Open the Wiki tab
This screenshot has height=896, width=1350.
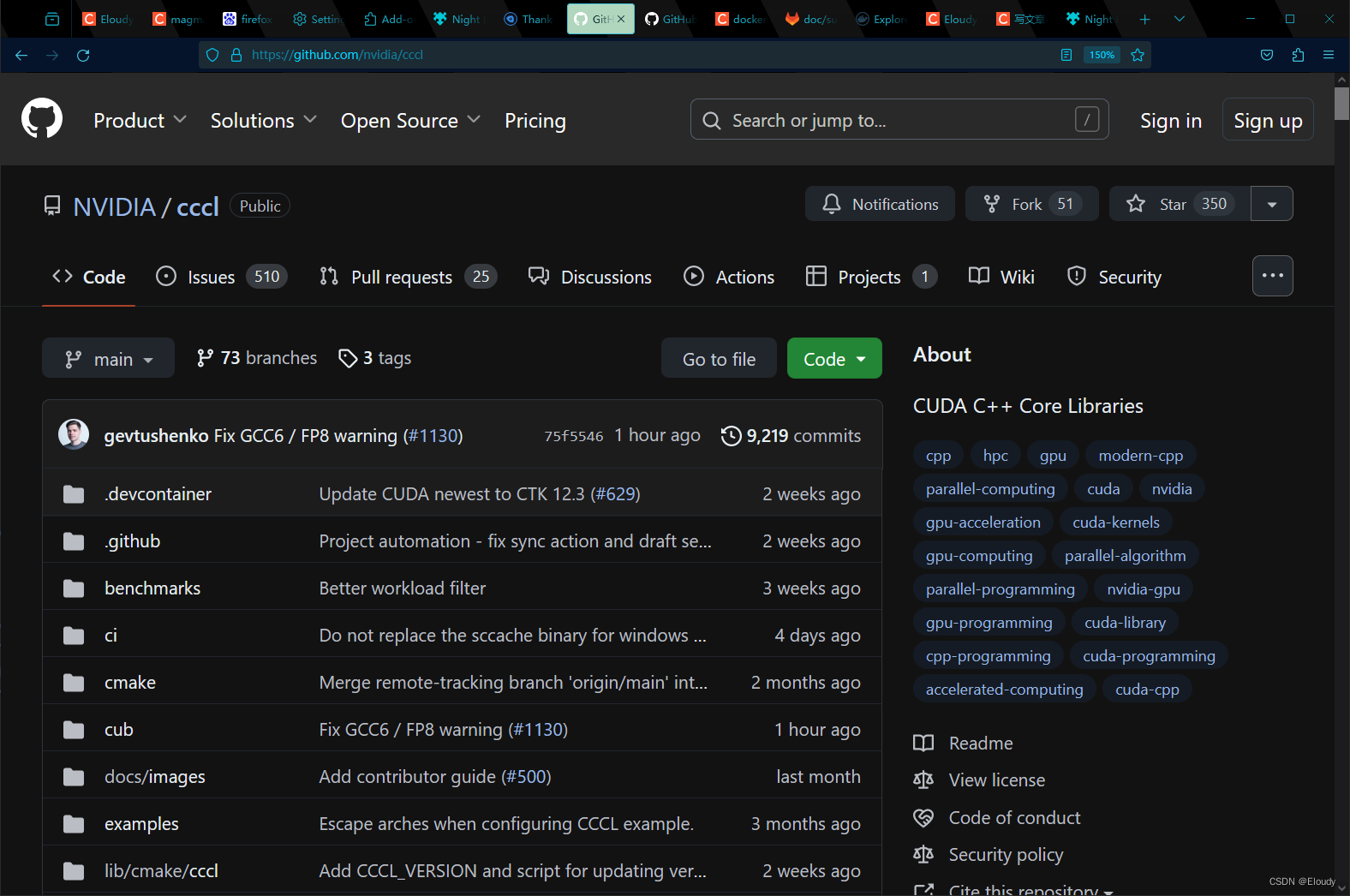[x=1001, y=277]
